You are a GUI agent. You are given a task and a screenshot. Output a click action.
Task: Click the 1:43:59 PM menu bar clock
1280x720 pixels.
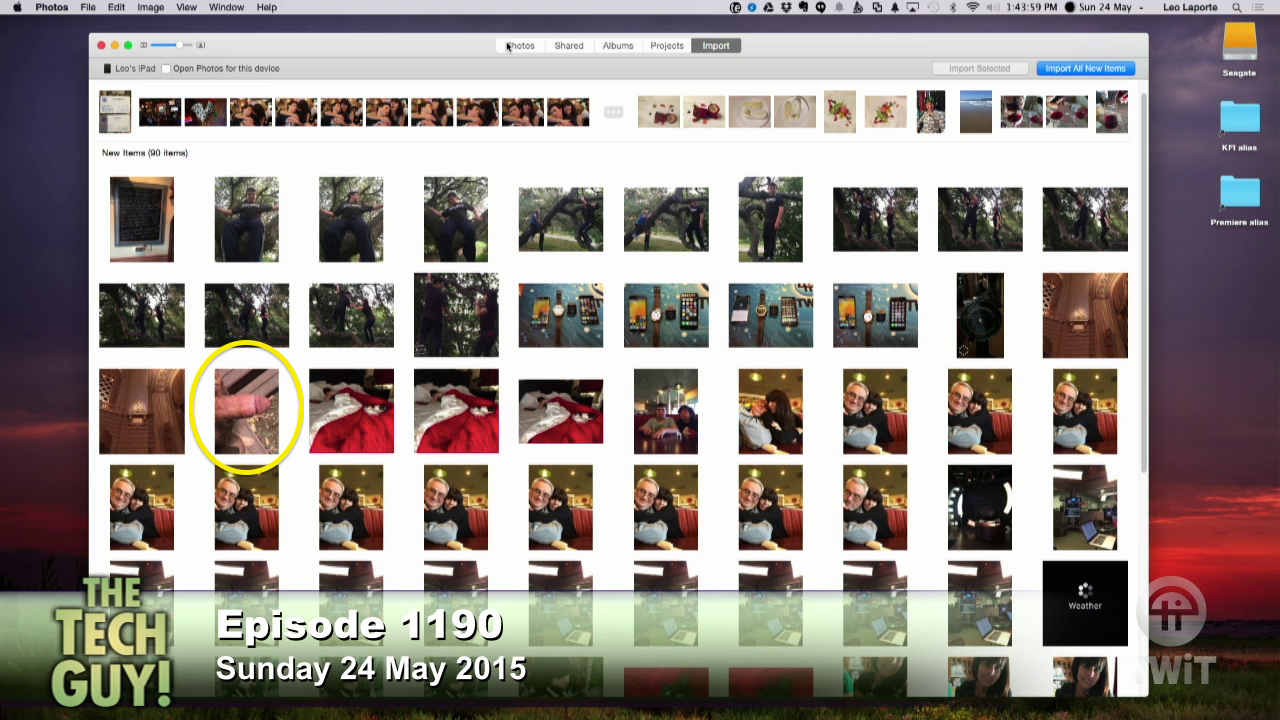tap(1031, 7)
